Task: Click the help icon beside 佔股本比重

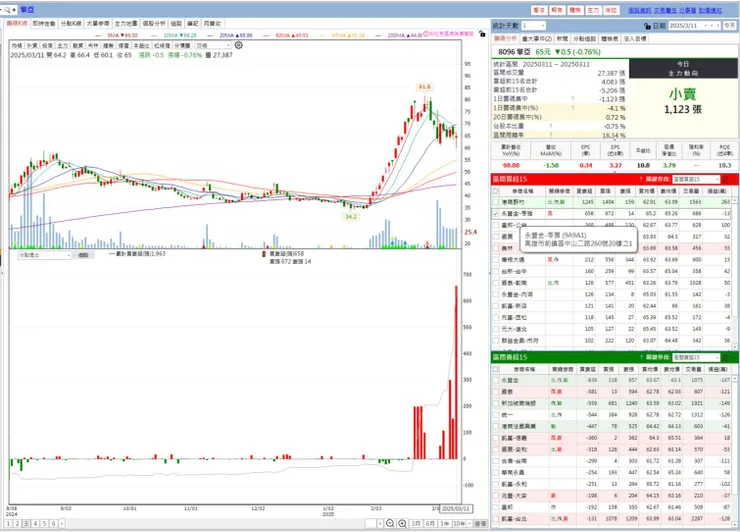Action: (551, 126)
